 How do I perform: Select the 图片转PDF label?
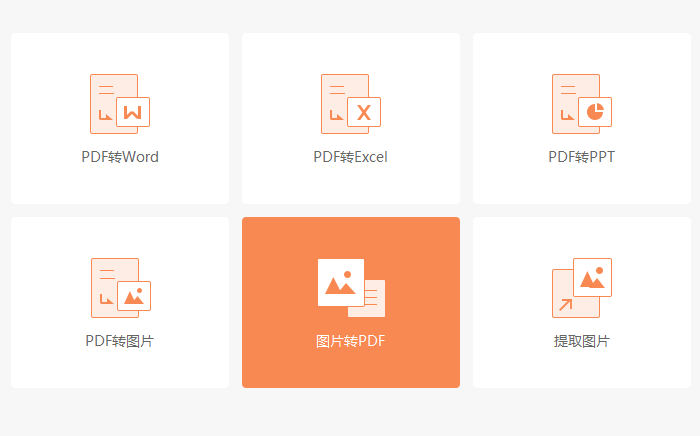pyautogui.click(x=350, y=341)
